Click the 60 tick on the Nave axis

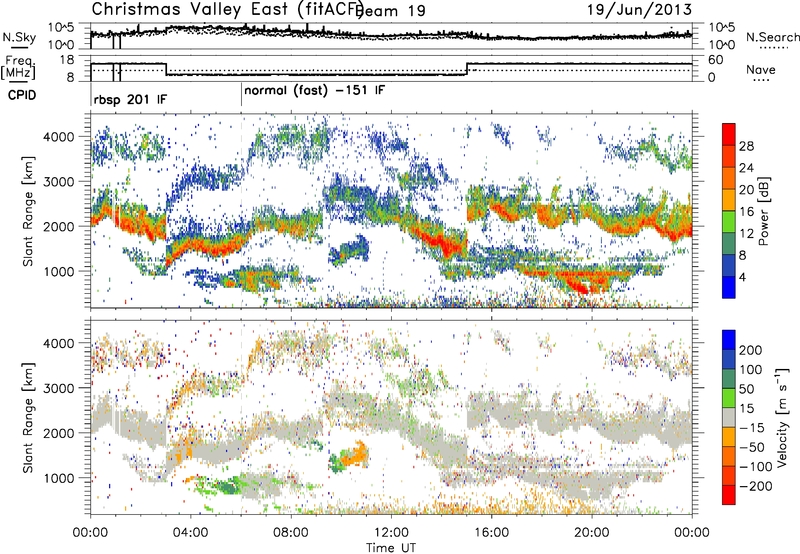point(715,60)
